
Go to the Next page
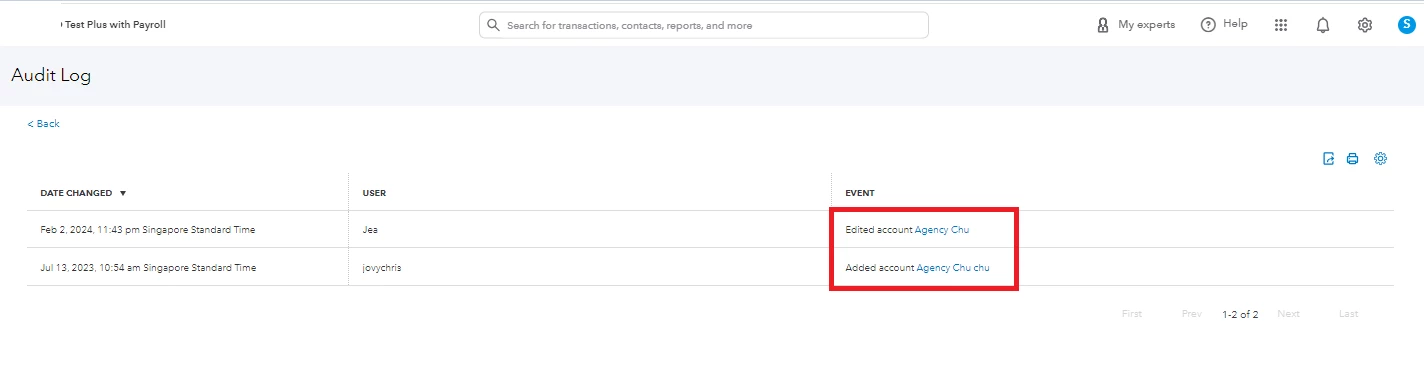[x=1289, y=314]
